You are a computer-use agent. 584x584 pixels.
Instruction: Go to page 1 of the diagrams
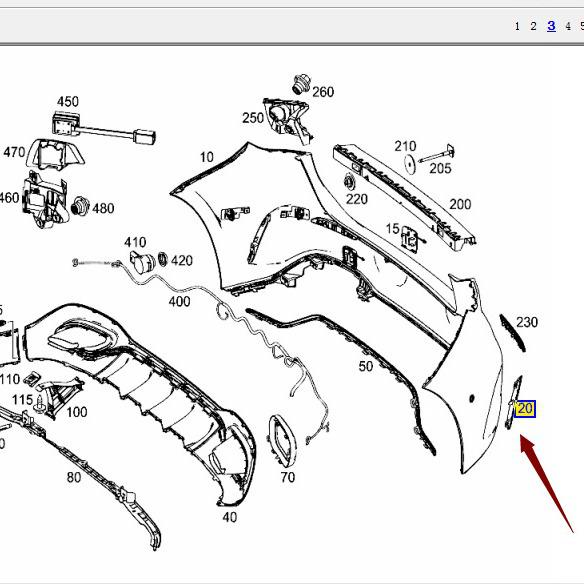tap(517, 26)
